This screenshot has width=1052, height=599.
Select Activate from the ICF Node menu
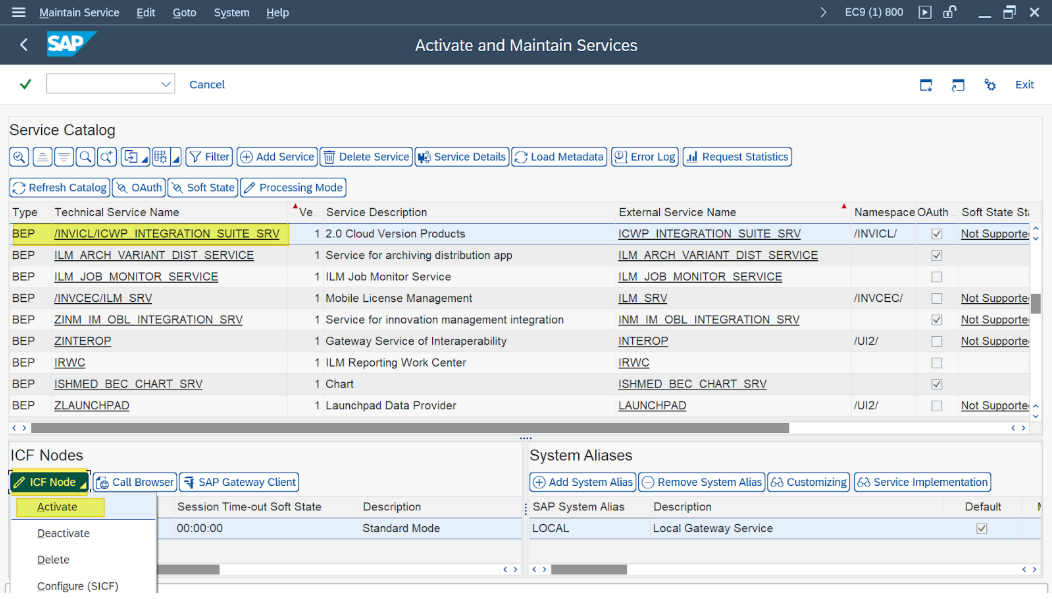pos(57,507)
